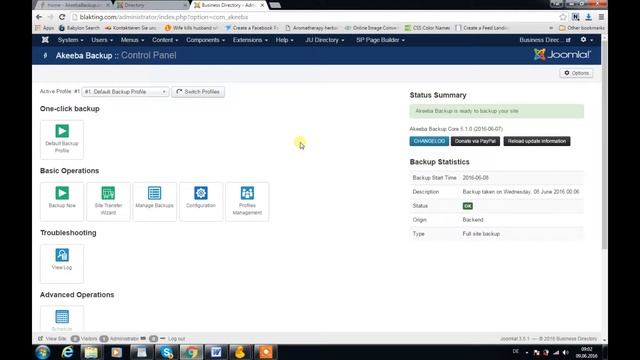The width and height of the screenshot is (640, 360).
Task: Click the browser download extension icon
Action: point(588,17)
